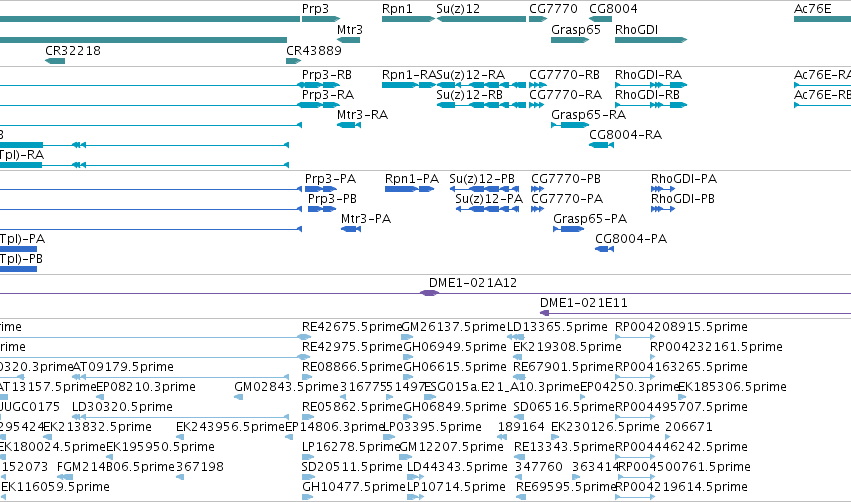The height and width of the screenshot is (502, 851).
Task: Select EST label GM02843.5prime
Action: (x=287, y=387)
